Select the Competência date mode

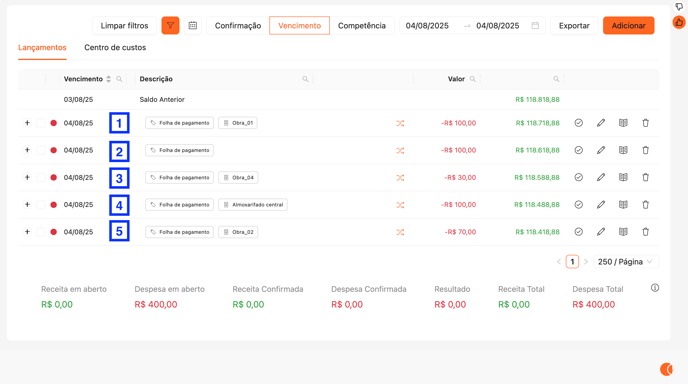tap(362, 25)
